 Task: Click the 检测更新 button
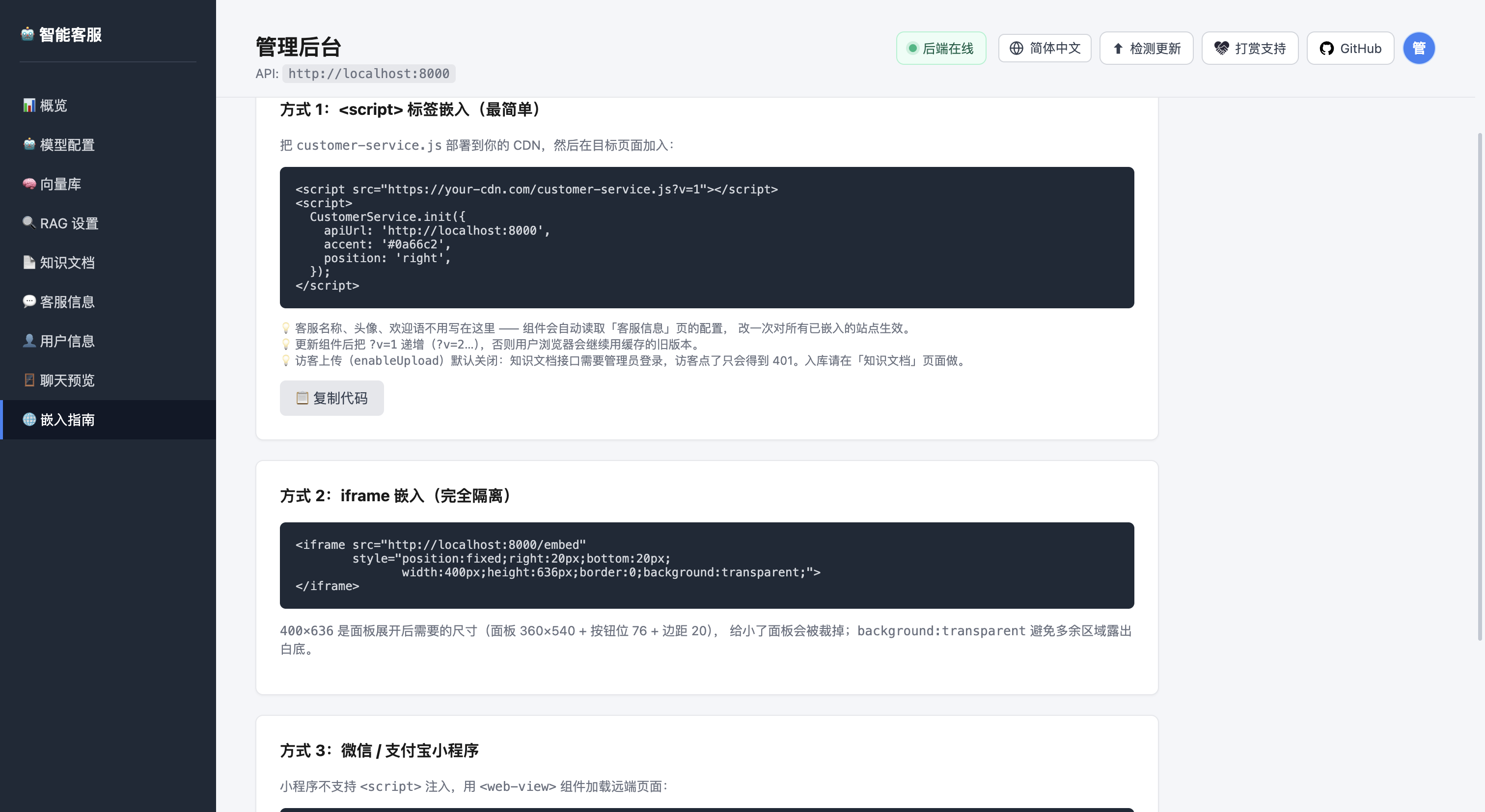(1146, 49)
